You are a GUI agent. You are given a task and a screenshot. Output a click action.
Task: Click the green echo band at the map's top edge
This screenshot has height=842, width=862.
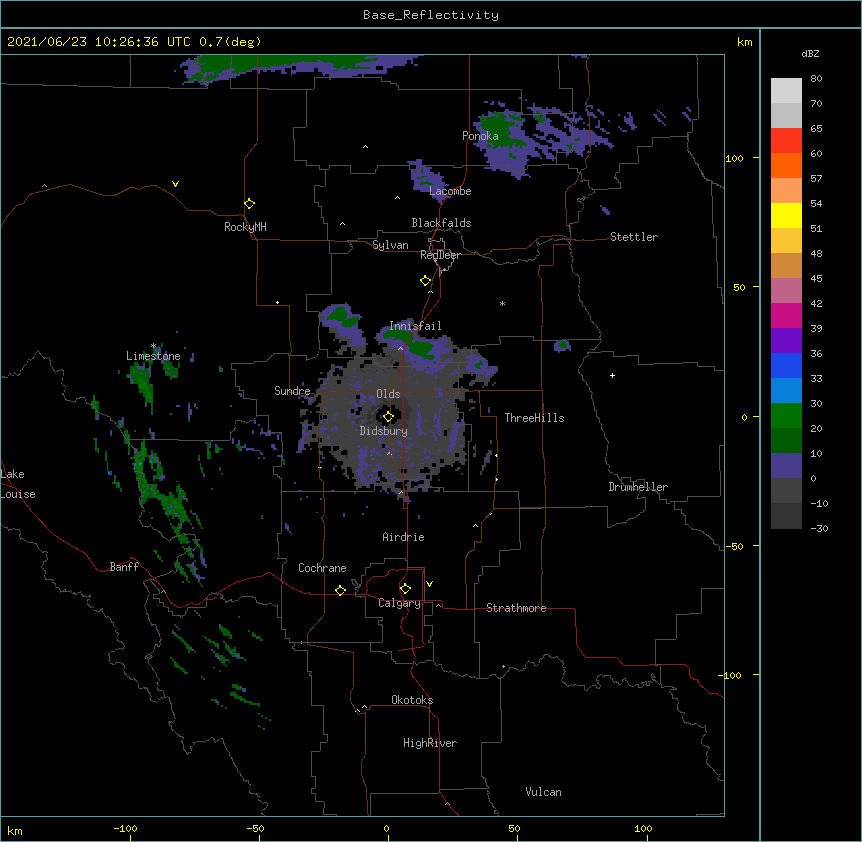[275, 63]
